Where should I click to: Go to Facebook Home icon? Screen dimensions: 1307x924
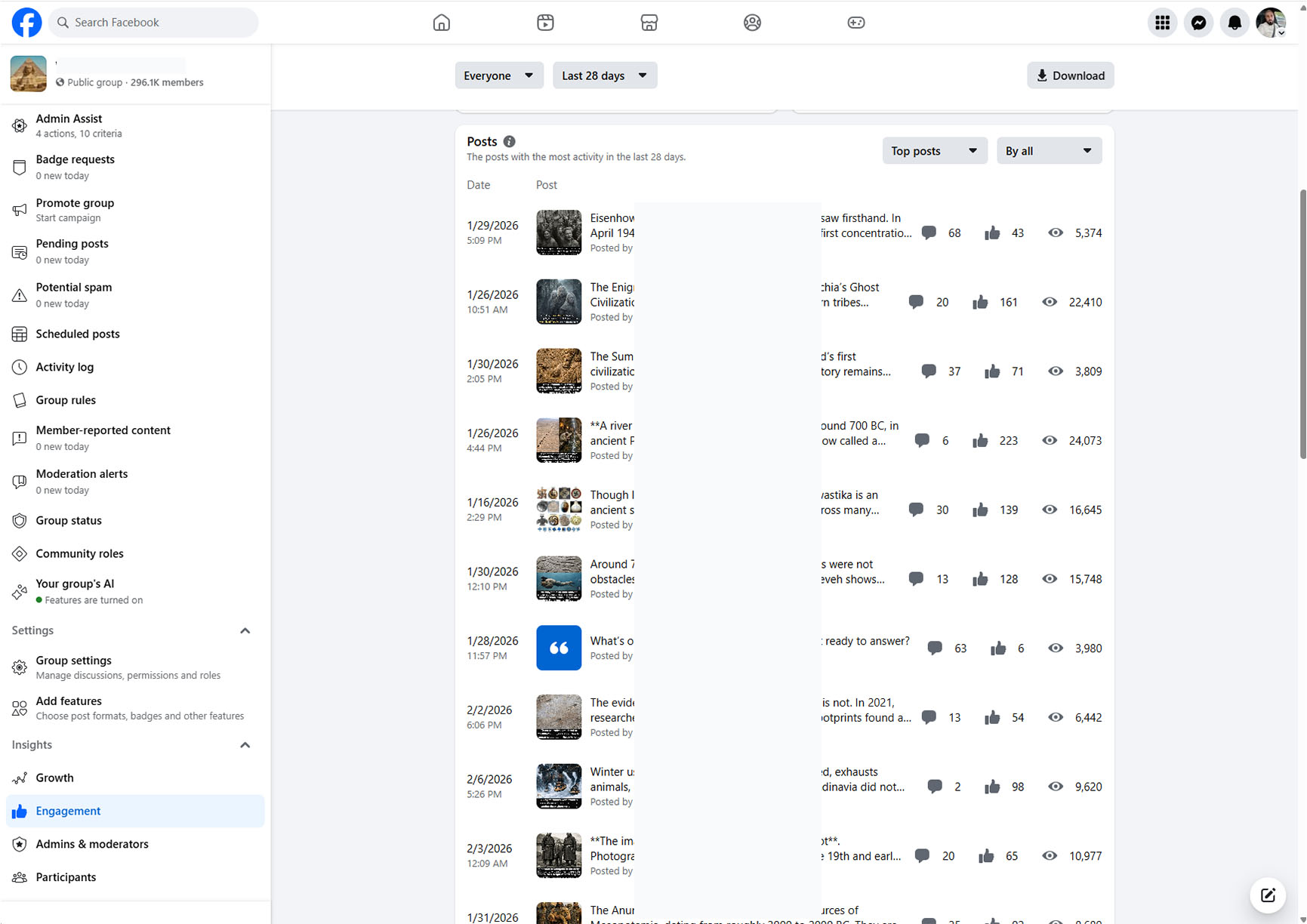442,23
